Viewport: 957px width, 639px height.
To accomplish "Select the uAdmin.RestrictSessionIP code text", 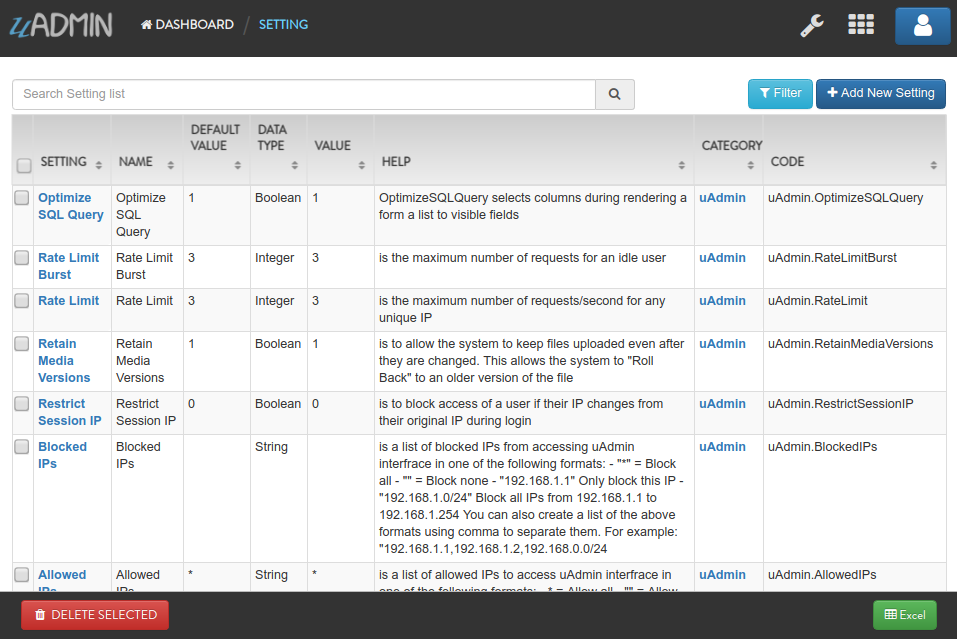I will click(x=840, y=403).
